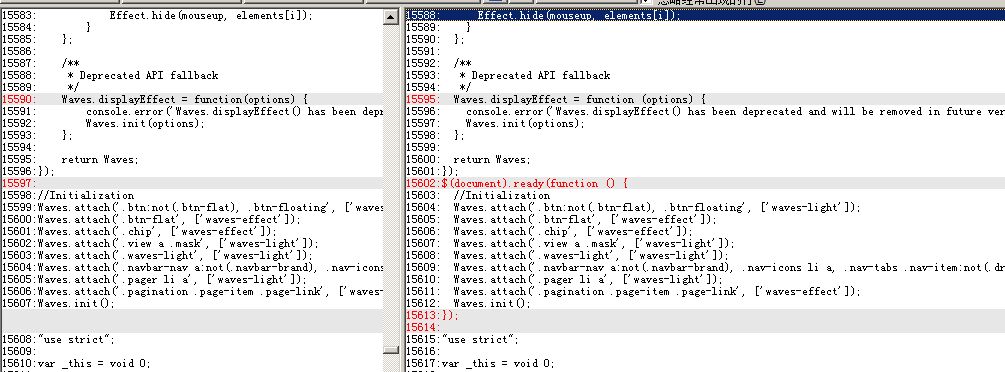The height and width of the screenshot is (372, 1005).
Task: Select right pane line 15597 Waves.init(options)
Action: (x=705, y=124)
